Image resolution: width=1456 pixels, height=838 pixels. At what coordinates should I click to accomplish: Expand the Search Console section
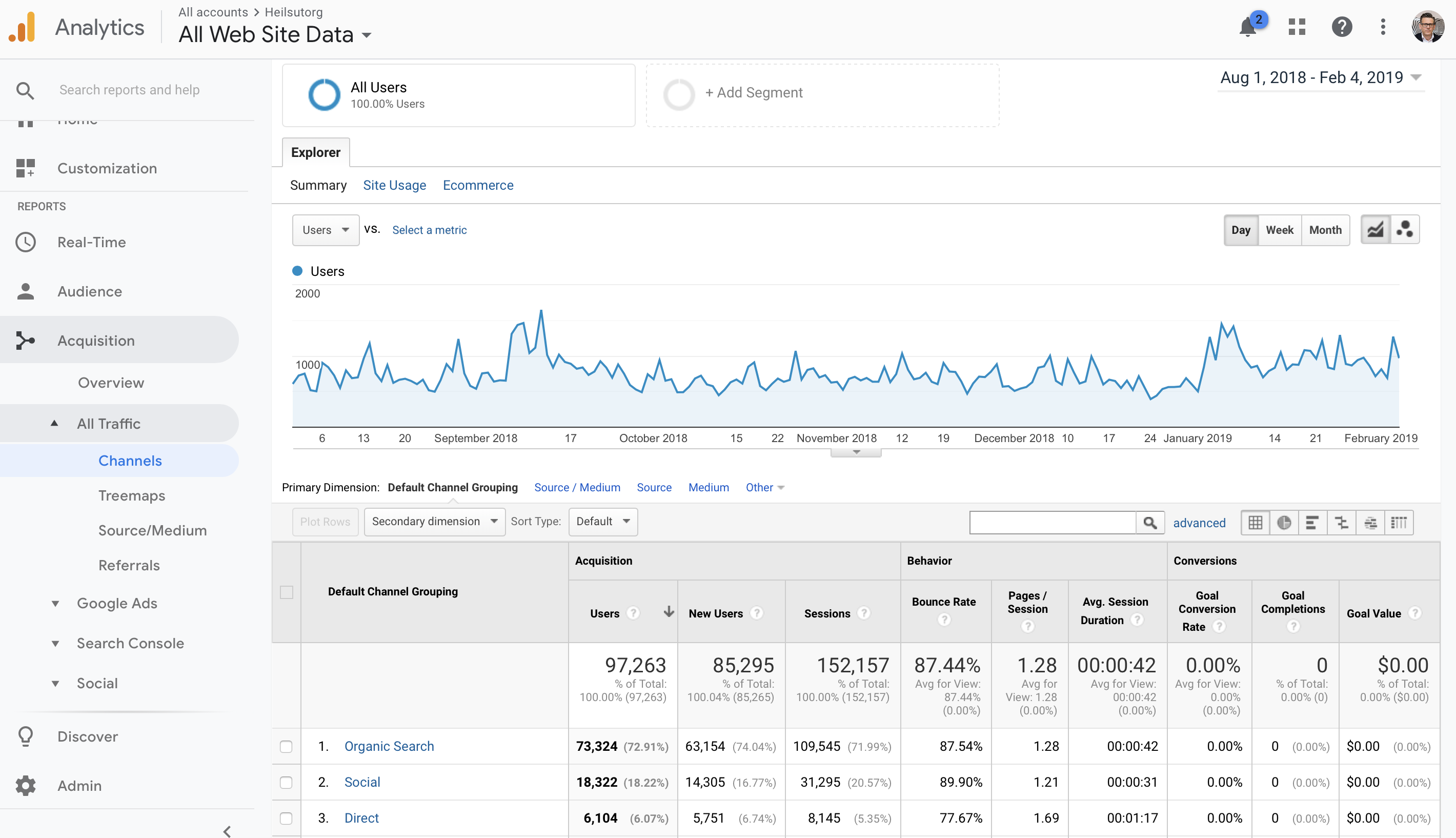click(x=55, y=644)
